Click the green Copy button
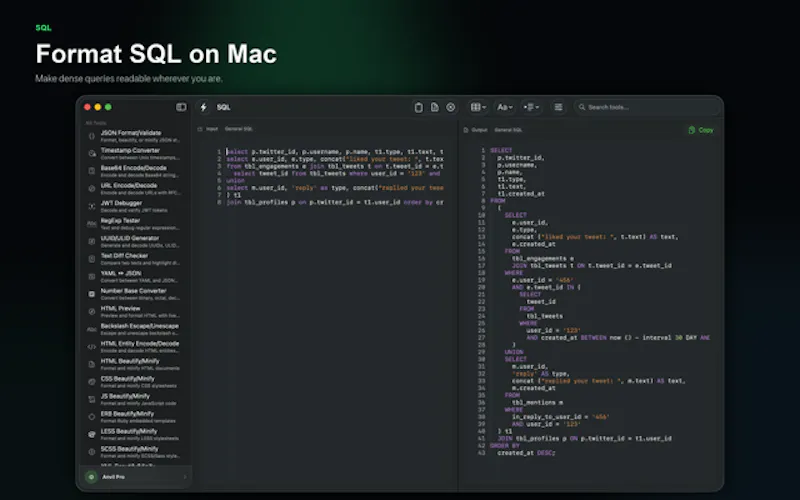 701,130
